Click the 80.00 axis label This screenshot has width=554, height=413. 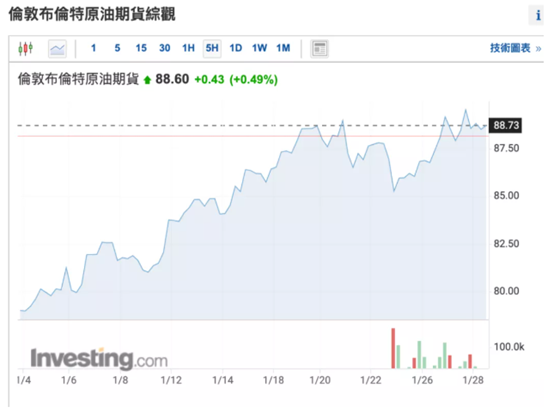(x=506, y=291)
